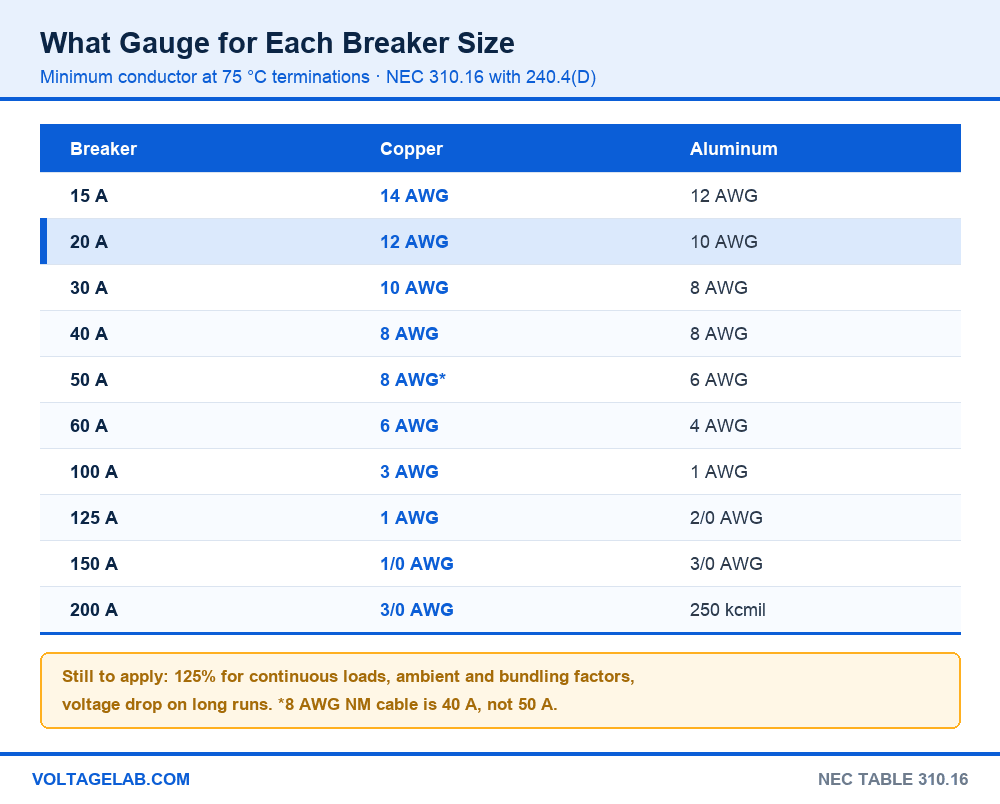The width and height of the screenshot is (1000, 804).
Task: Click the 3/0 AWG copper cell in 200 A row
Action: click(417, 610)
